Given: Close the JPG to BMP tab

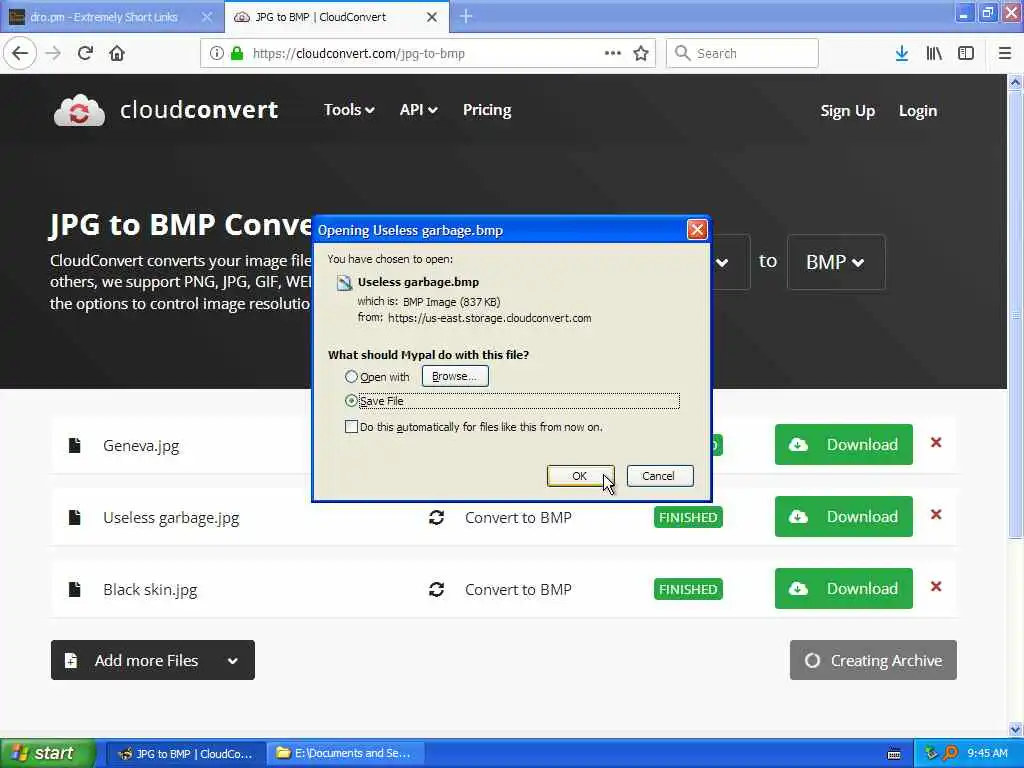Looking at the screenshot, I should pos(432,17).
